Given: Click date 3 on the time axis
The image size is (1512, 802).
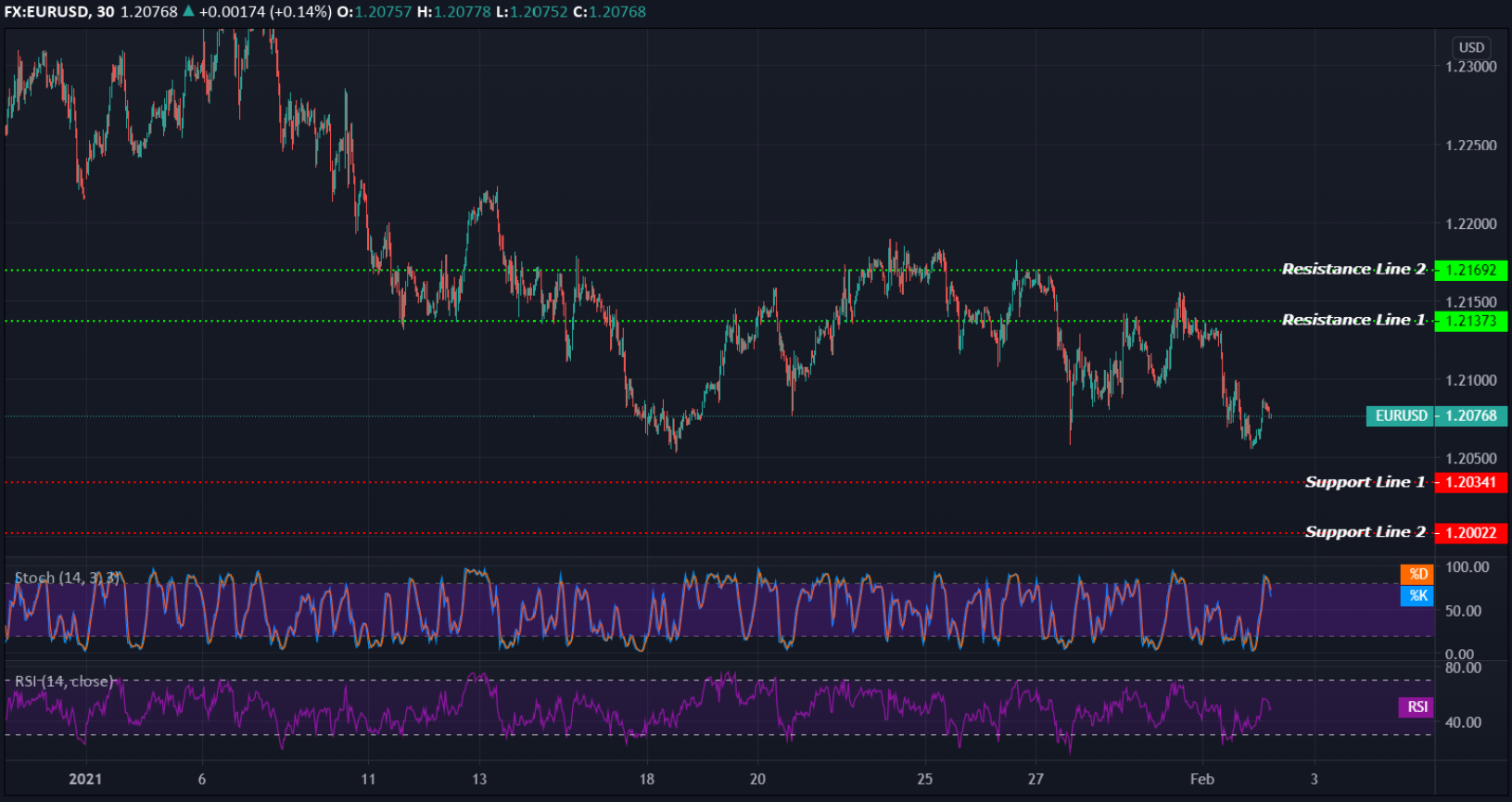Looking at the screenshot, I should (1314, 779).
